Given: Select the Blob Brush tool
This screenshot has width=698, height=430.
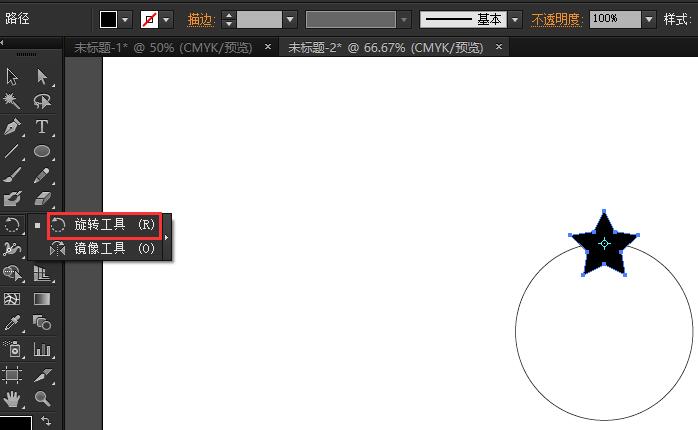Looking at the screenshot, I should 12,199.
